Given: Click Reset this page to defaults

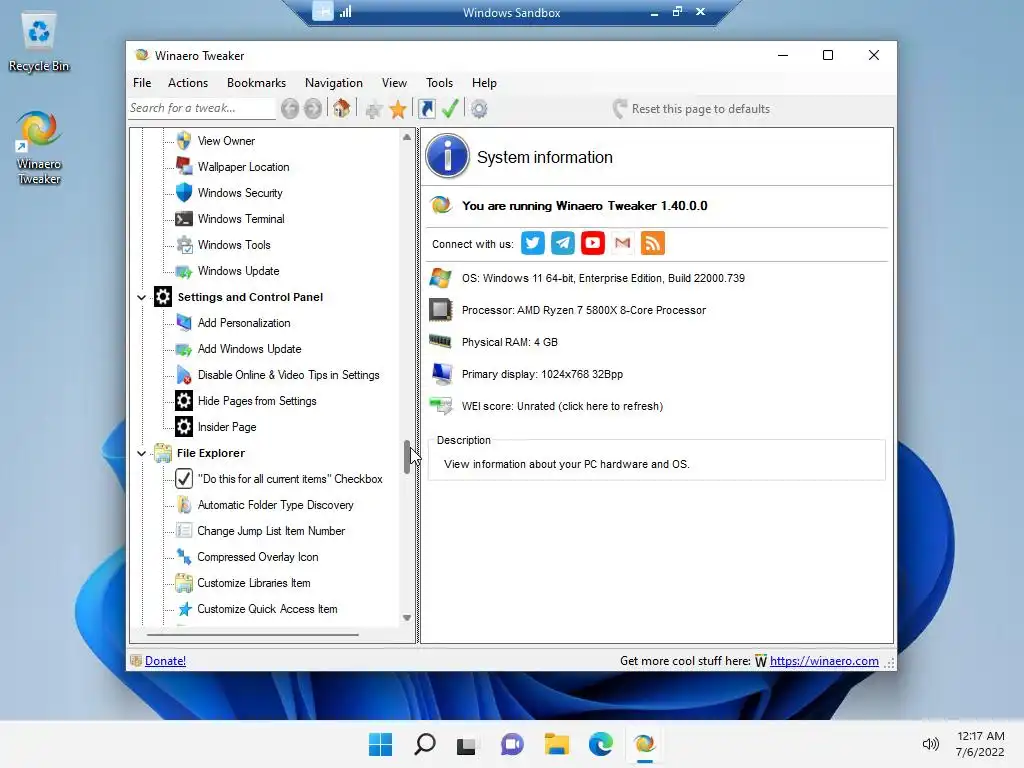Looking at the screenshot, I should pyautogui.click(x=692, y=109).
